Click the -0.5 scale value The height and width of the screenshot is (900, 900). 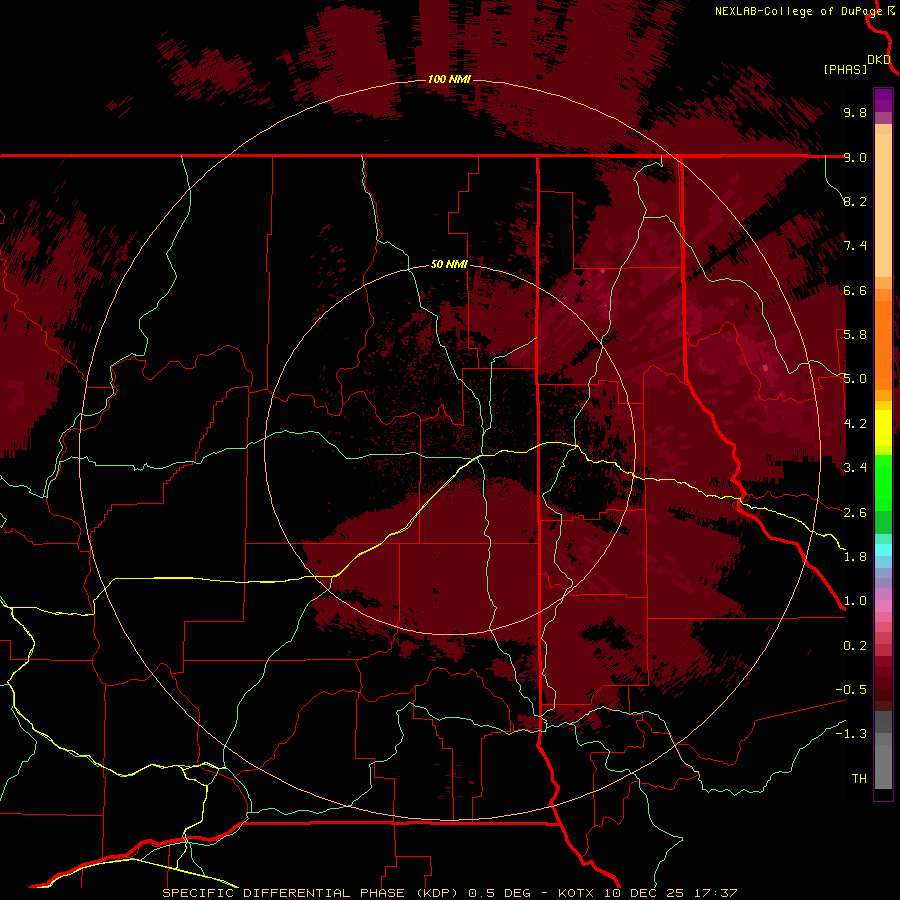[851, 690]
